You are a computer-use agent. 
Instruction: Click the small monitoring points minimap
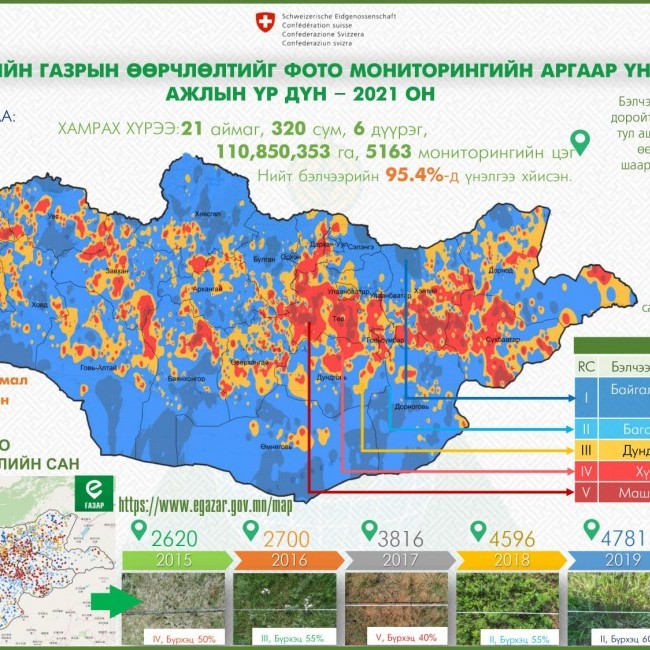point(57,562)
